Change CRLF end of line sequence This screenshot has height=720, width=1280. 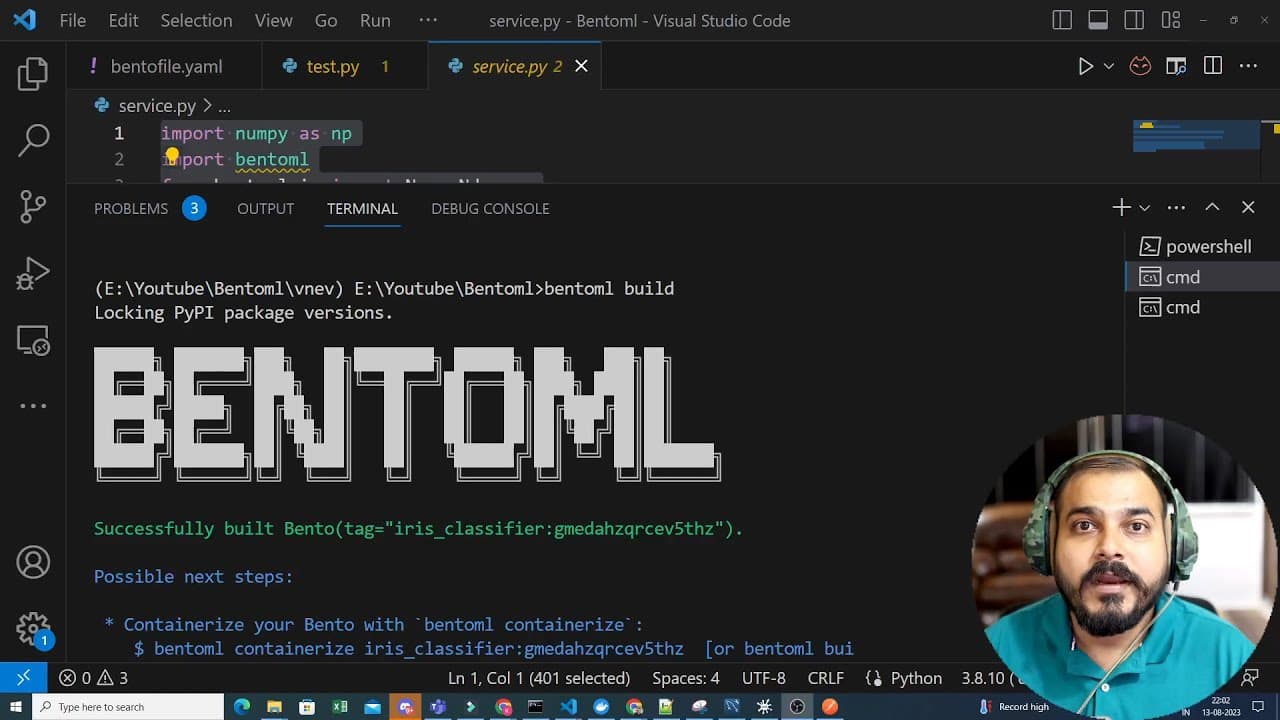click(x=826, y=678)
